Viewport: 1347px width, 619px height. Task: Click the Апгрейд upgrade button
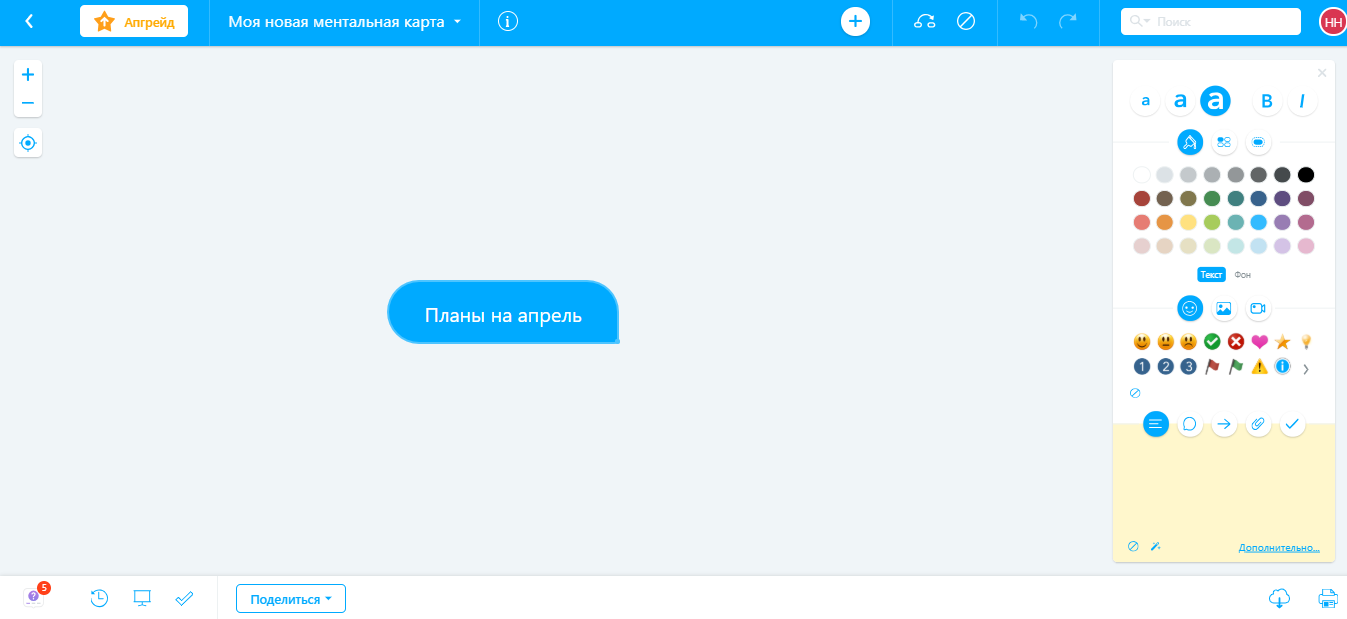134,21
